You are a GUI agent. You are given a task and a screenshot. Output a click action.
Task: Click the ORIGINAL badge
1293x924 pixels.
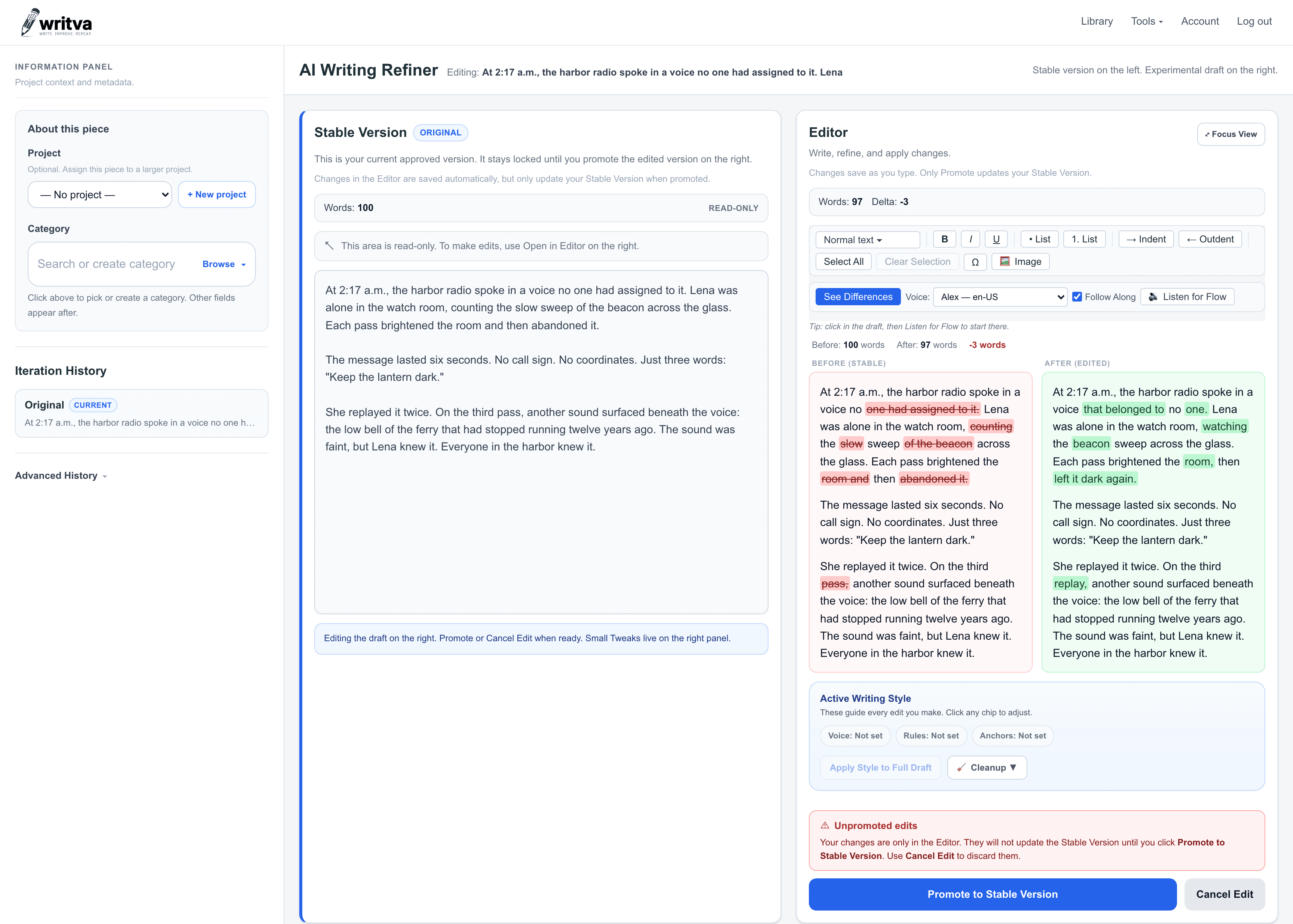440,132
